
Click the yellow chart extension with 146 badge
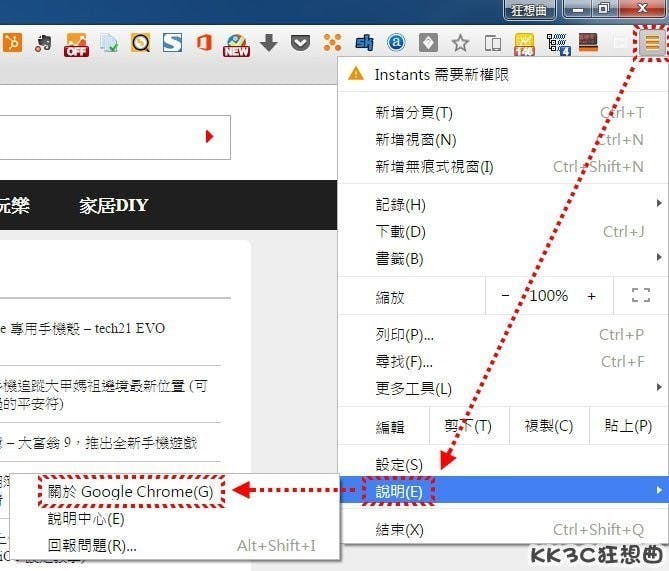point(524,44)
